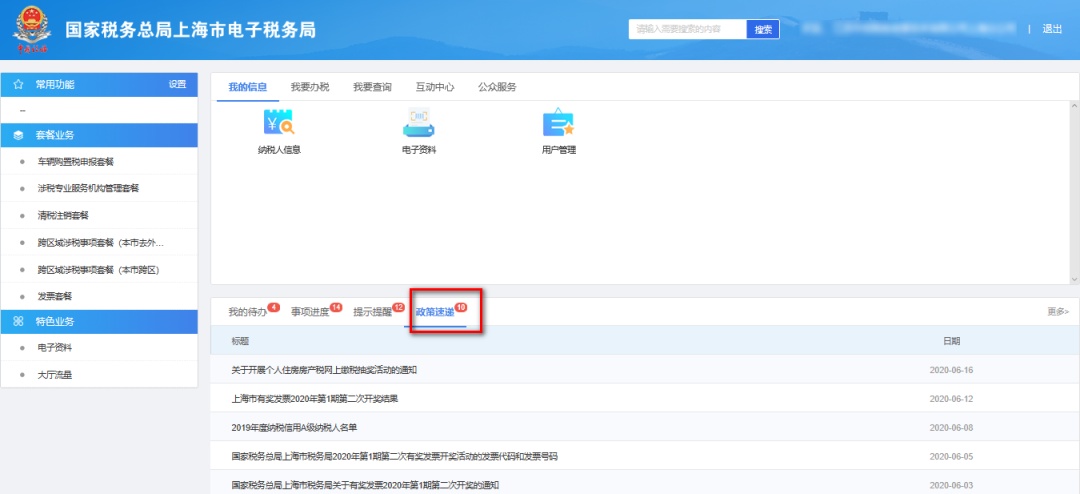
Task: Click the 特色业务 grid icon
Action: [19, 322]
